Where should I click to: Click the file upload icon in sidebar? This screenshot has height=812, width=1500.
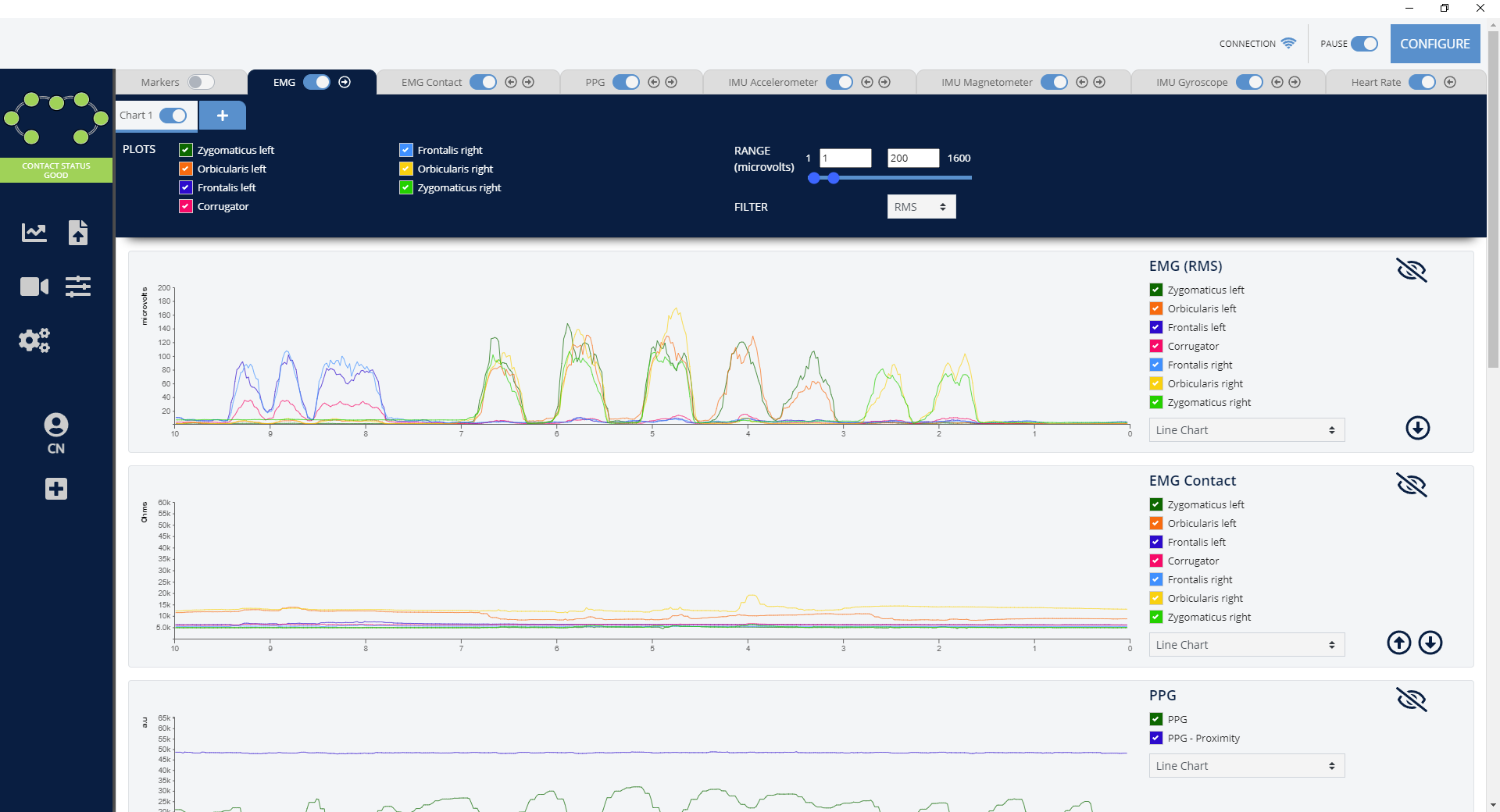click(78, 232)
